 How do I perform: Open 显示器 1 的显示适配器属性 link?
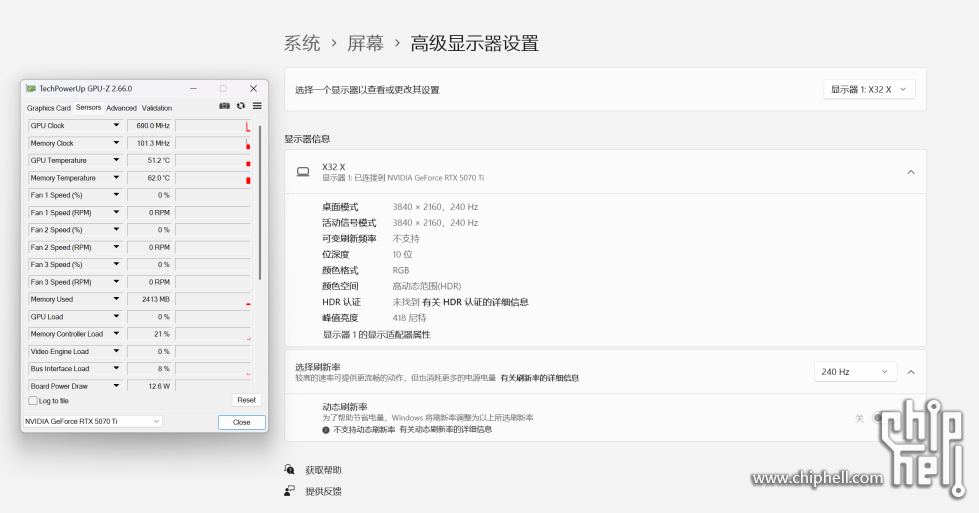click(x=376, y=335)
